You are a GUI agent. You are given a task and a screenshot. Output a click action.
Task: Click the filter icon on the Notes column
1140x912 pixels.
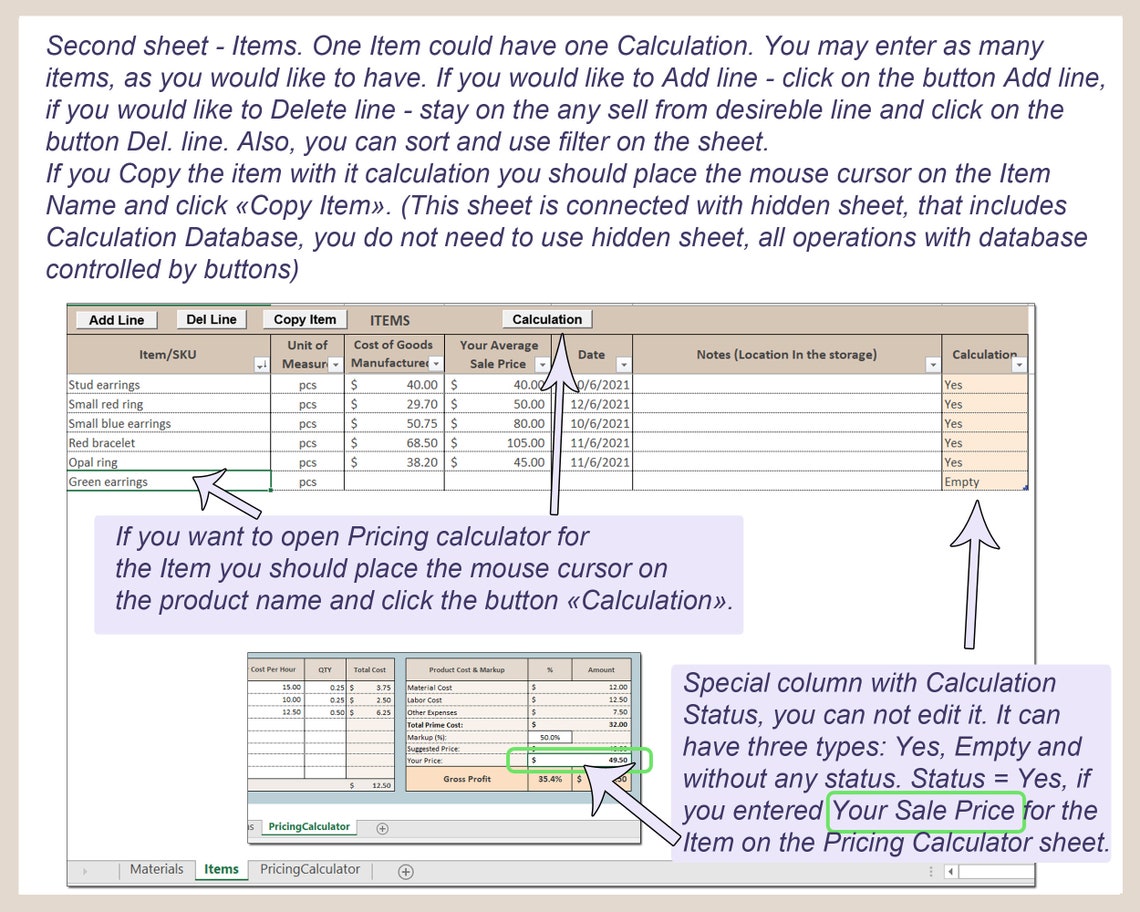click(933, 367)
